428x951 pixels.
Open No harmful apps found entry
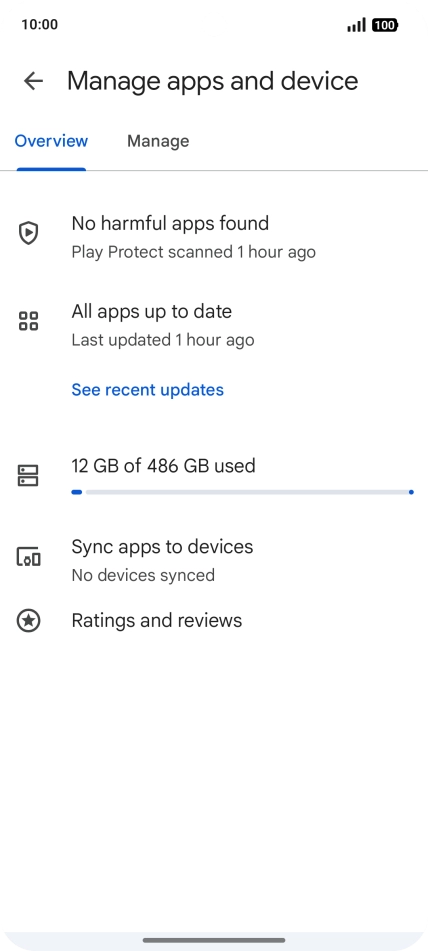click(x=214, y=237)
